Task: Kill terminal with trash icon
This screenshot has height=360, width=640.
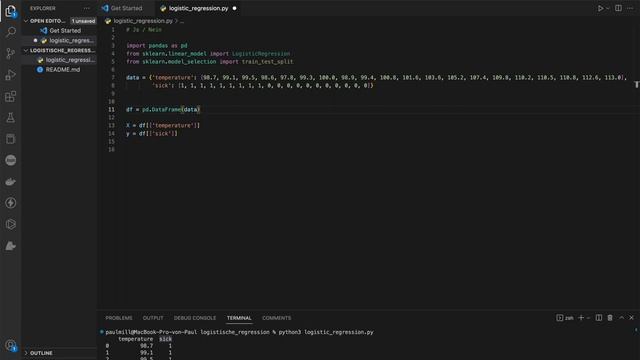Action: [610, 318]
